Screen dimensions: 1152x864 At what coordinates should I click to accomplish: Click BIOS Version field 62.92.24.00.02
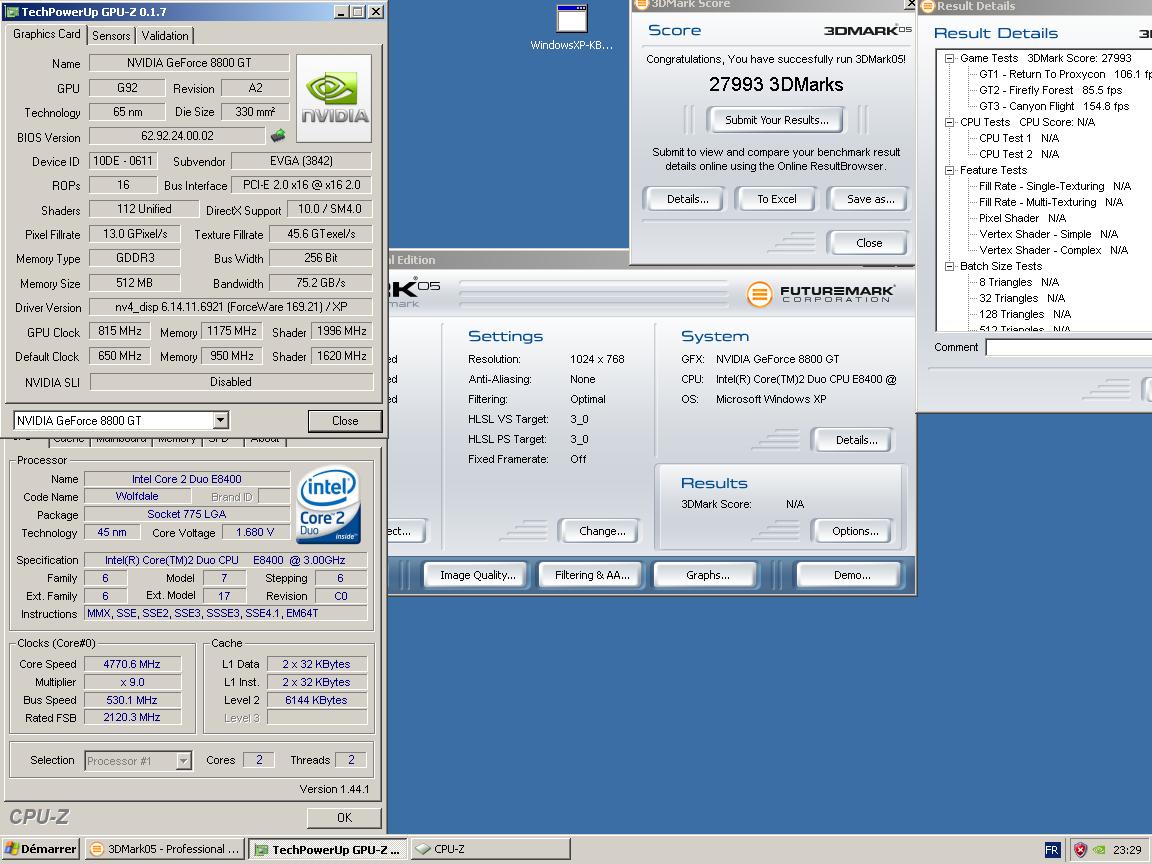tap(177, 136)
